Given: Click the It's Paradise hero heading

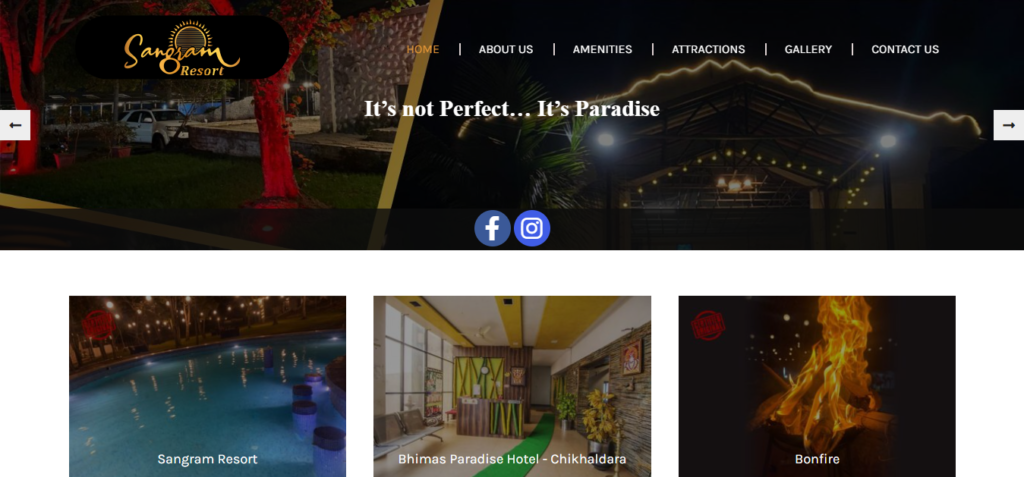Looking at the screenshot, I should coord(511,108).
